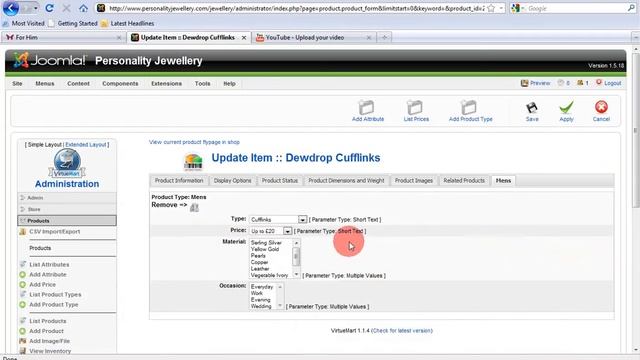The height and width of the screenshot is (360, 640).
Task: Select Pearls in Material list
Action: (258, 256)
